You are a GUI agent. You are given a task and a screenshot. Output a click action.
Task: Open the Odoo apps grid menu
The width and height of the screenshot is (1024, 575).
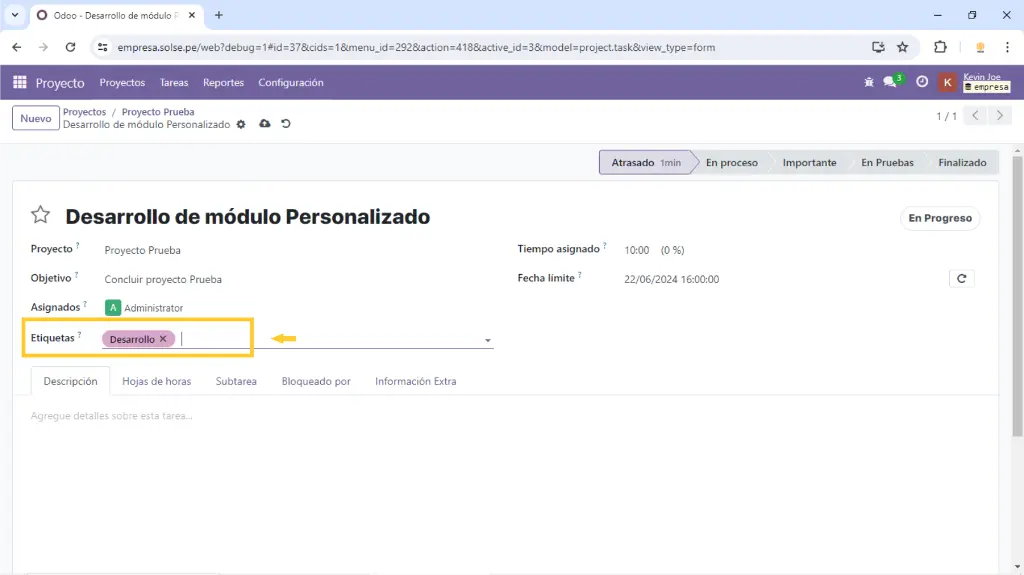20,83
